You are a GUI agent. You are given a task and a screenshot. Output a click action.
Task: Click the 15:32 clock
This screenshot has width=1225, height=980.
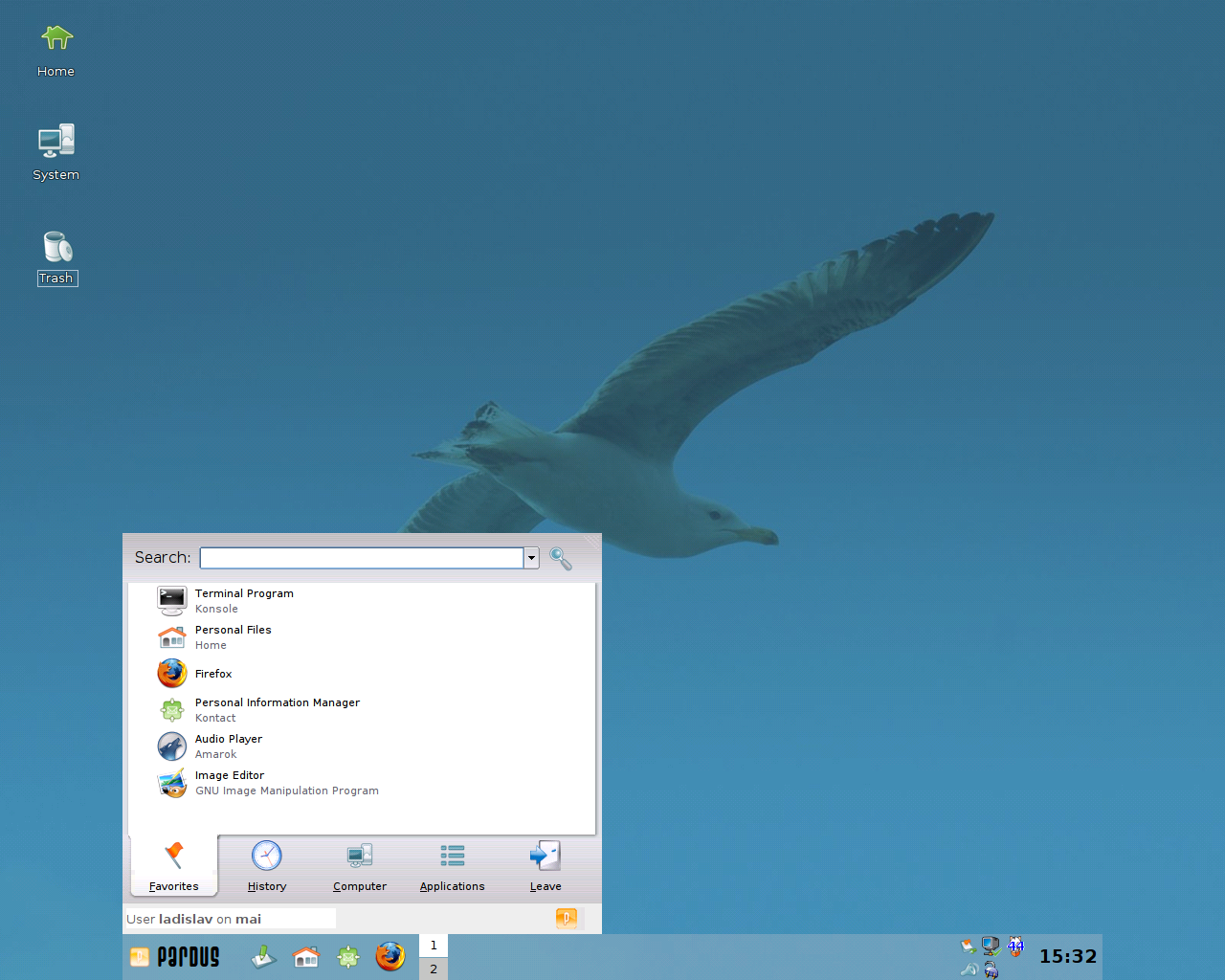click(x=1068, y=956)
